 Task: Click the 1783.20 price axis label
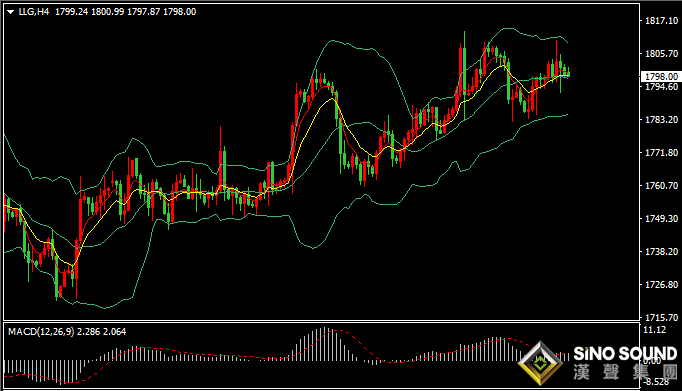pyautogui.click(x=661, y=120)
